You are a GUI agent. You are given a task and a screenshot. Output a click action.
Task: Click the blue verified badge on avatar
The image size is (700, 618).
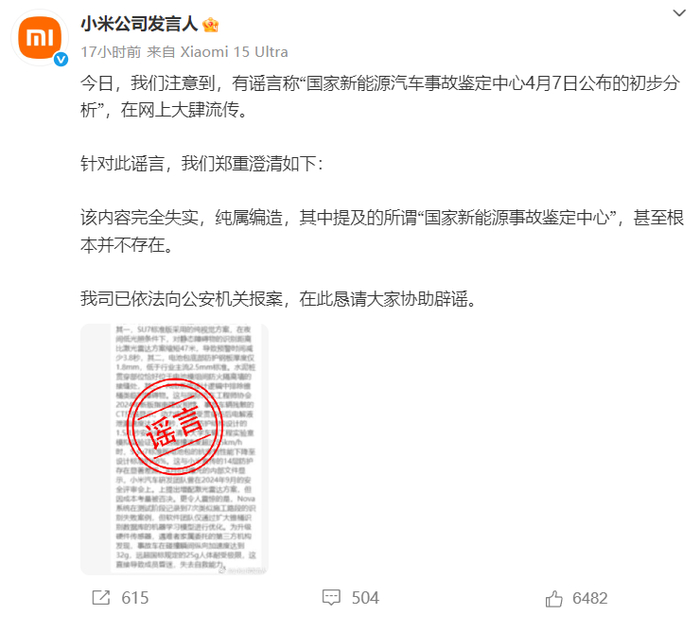[x=61, y=59]
